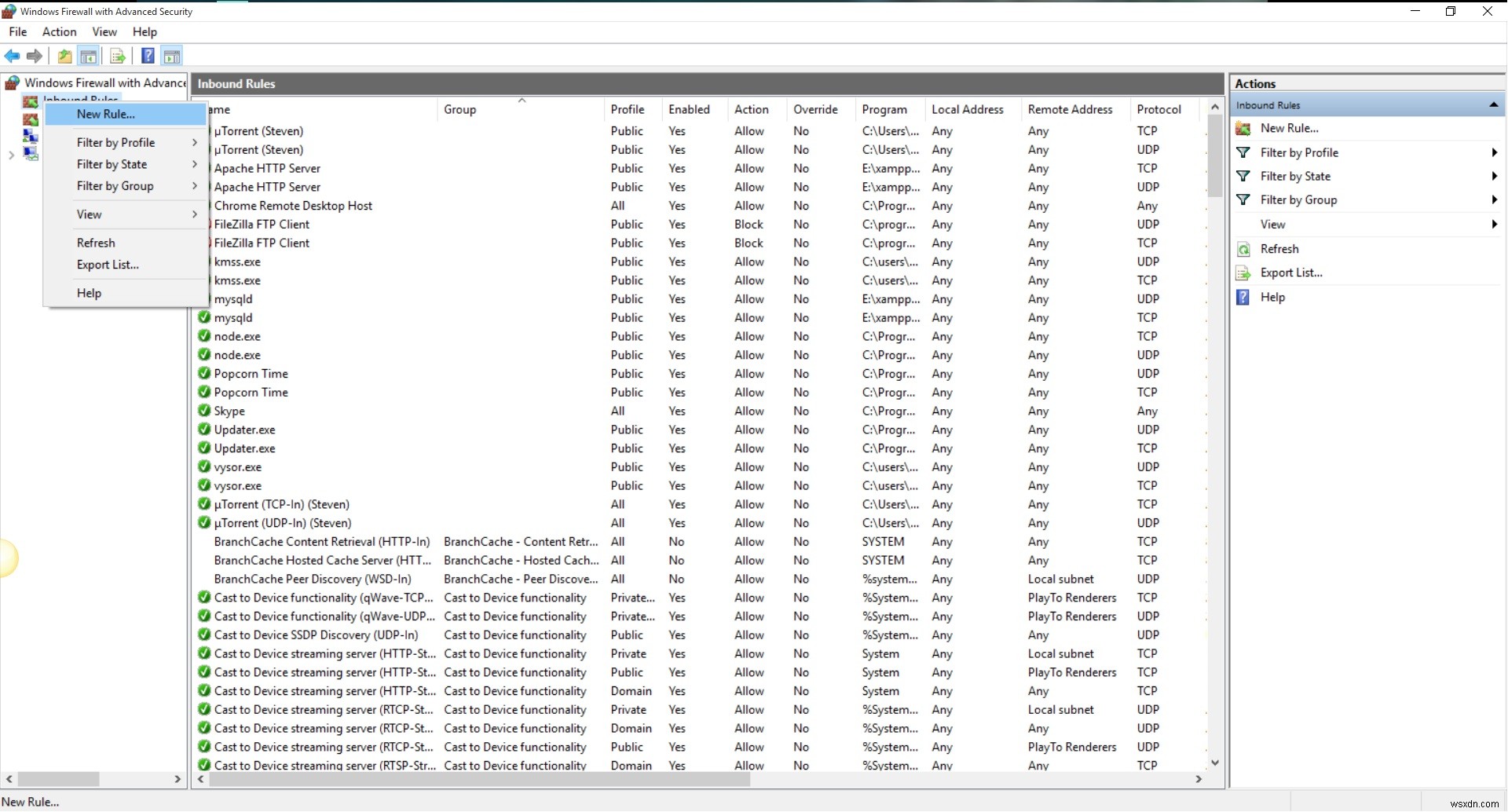Screen dimensions: 1508x812
Task: Click the horizontal scrollbar right arrow
Action: pos(1199,779)
